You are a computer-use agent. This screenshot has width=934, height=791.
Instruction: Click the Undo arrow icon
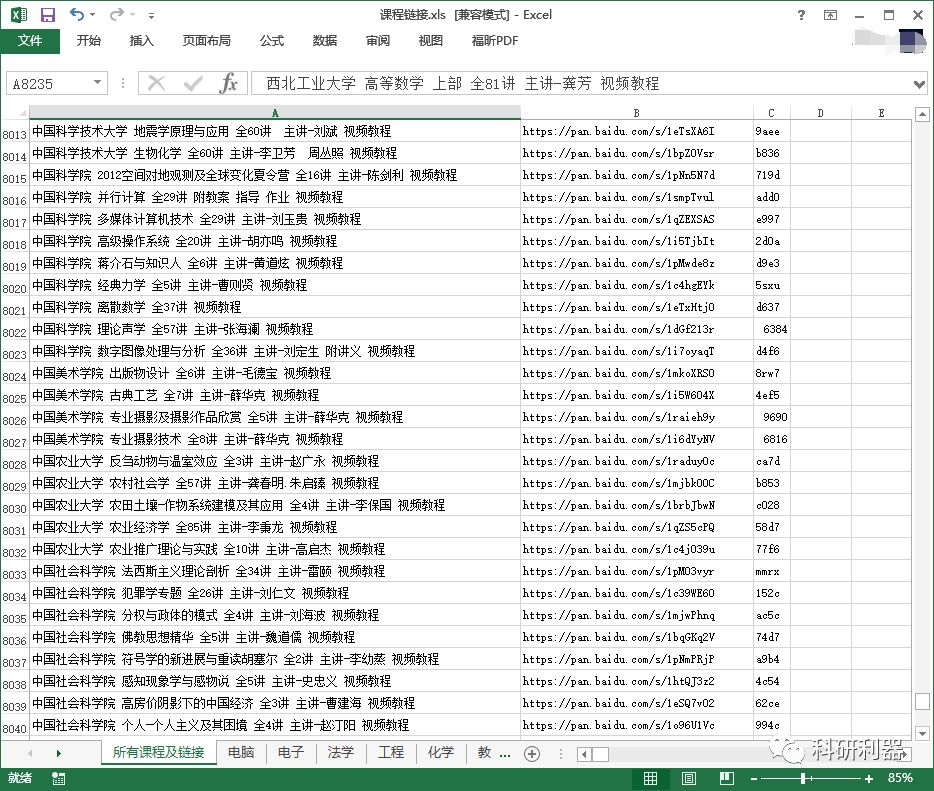click(x=76, y=14)
